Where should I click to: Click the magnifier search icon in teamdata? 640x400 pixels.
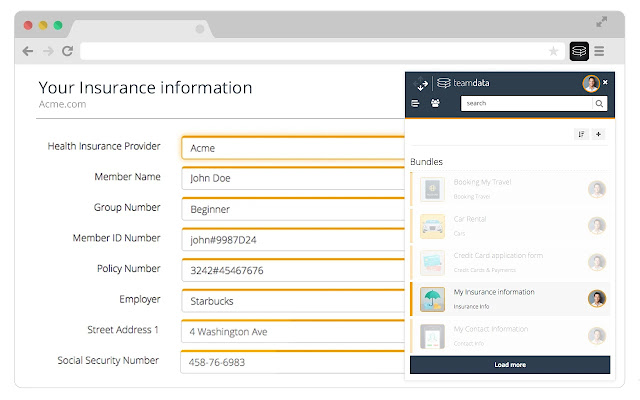(599, 103)
